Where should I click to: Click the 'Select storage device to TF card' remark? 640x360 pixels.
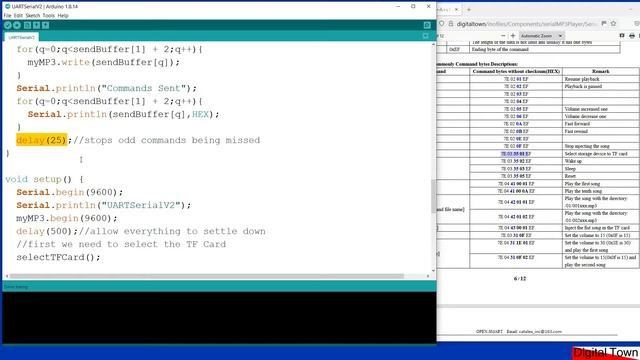596,154
